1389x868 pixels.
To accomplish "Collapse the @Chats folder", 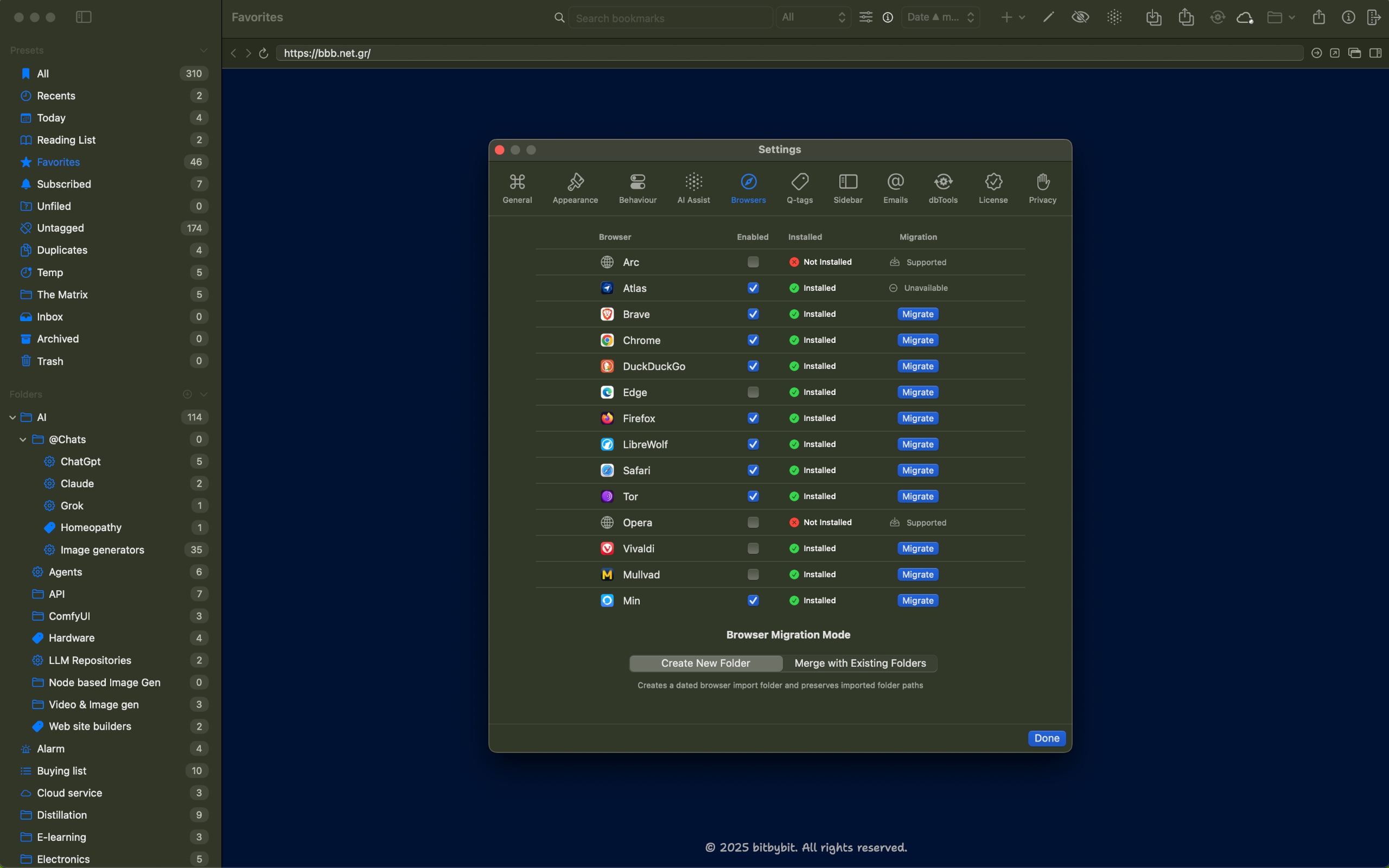I will coord(23,439).
